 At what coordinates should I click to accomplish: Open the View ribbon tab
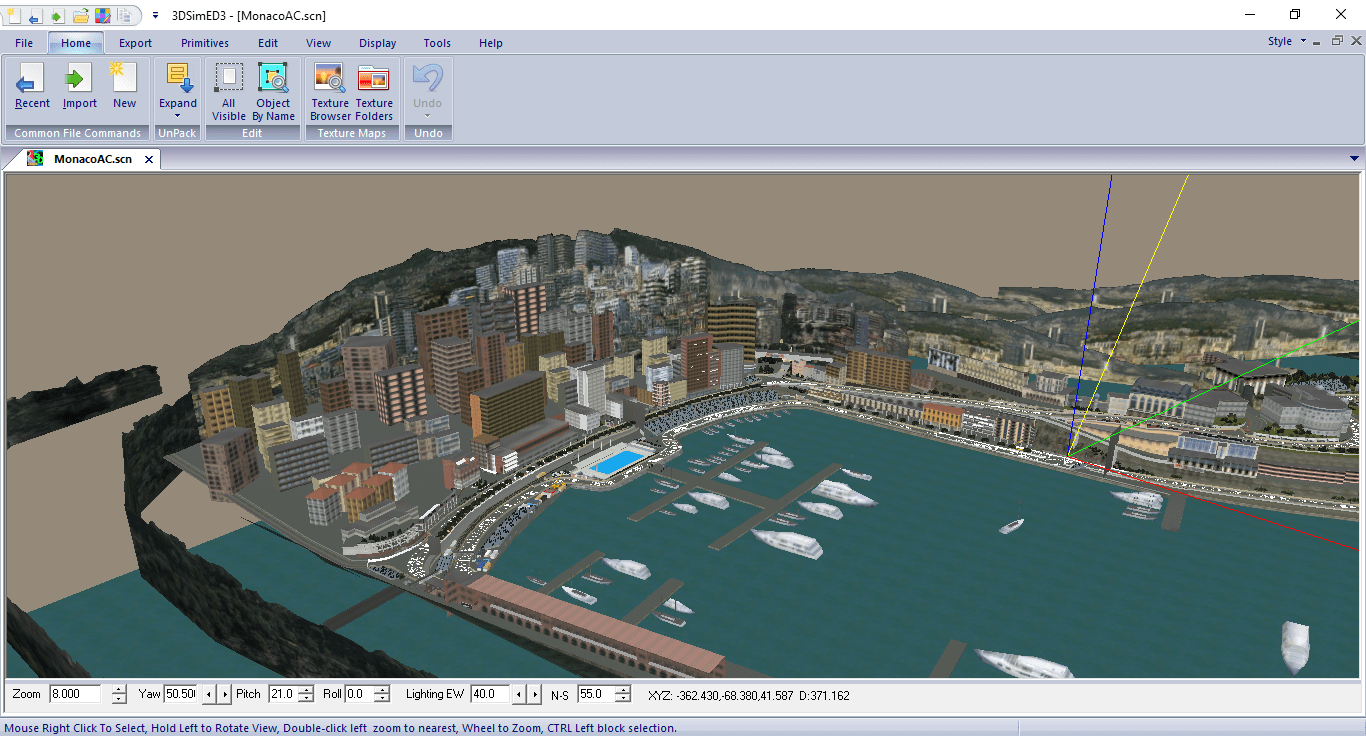click(319, 43)
